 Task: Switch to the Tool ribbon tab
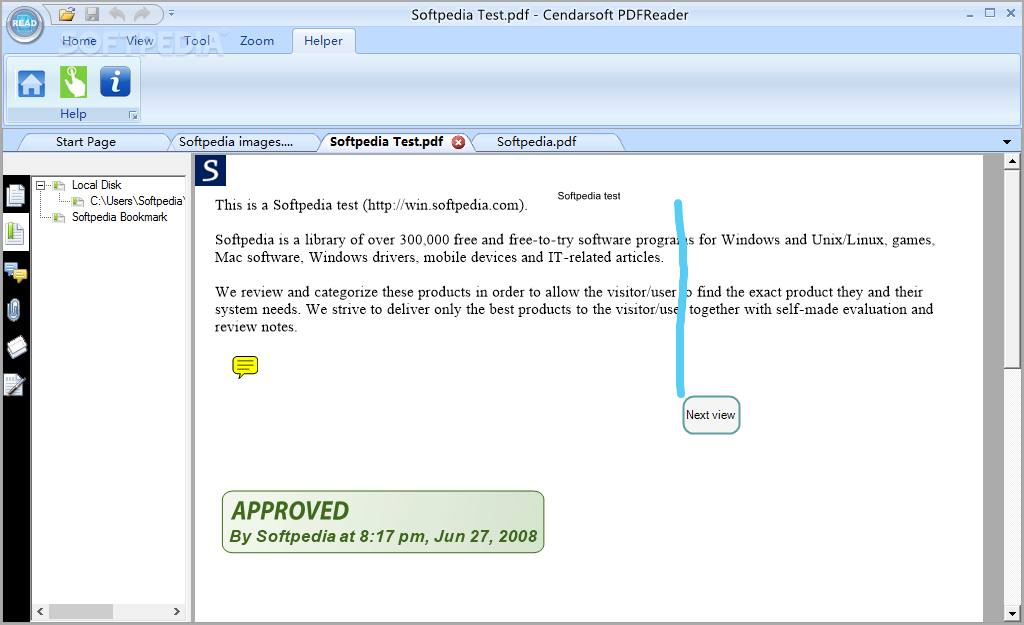197,40
